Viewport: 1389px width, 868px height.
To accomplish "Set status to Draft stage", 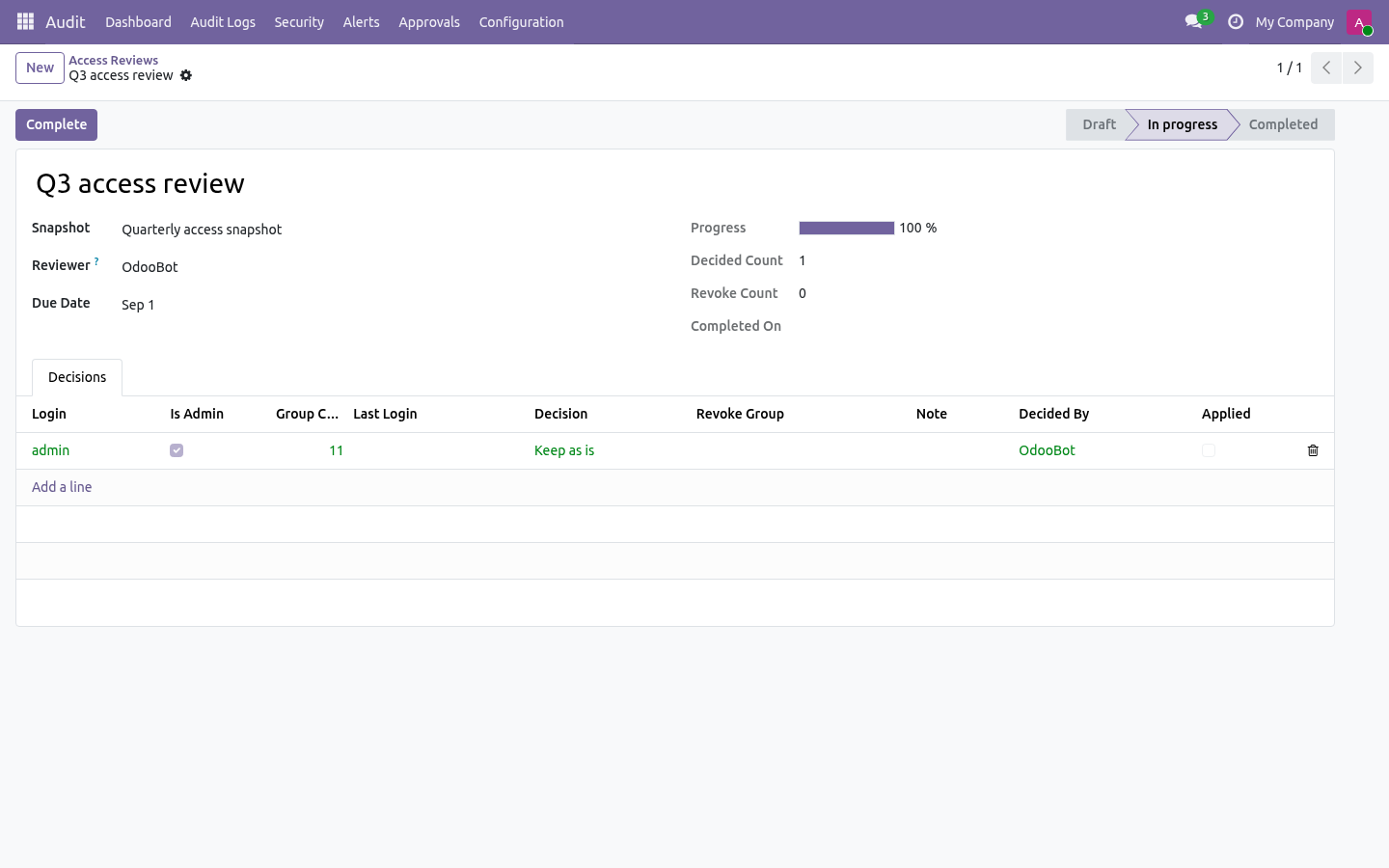I will [x=1099, y=124].
